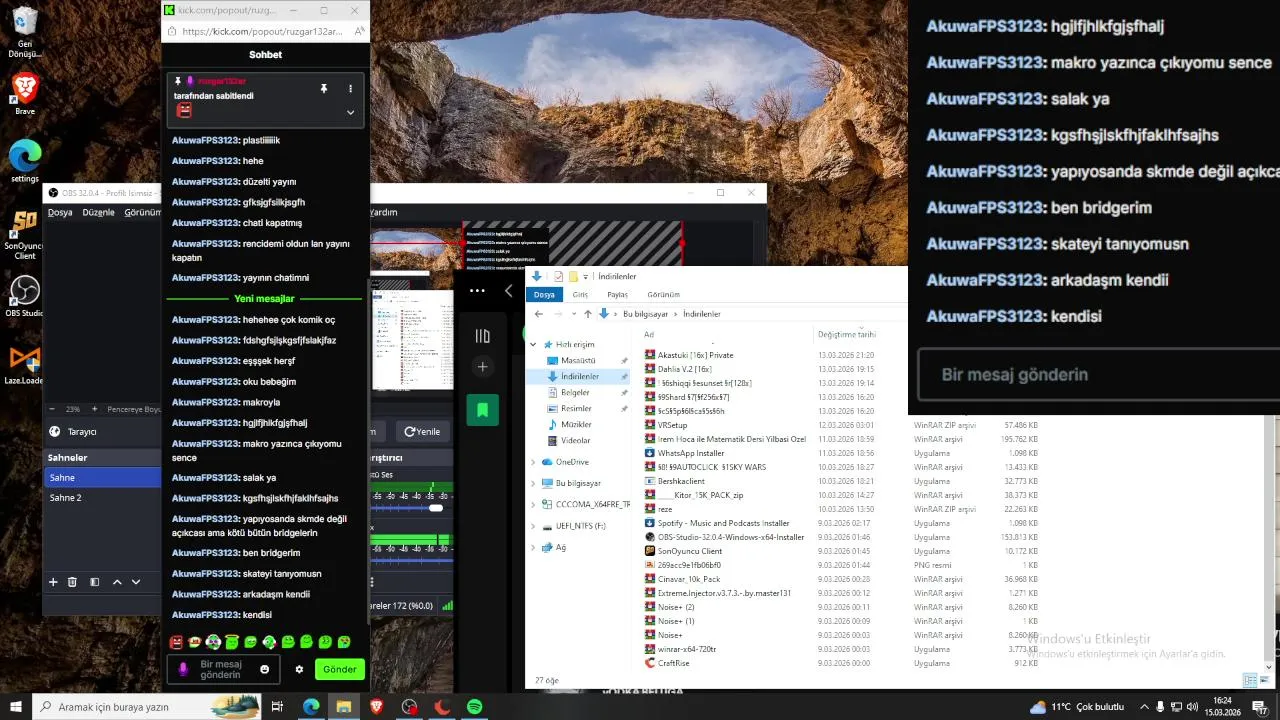Image resolution: width=1280 pixels, height=720 pixels.
Task: Open Windows Start menu
Action: pos(16,707)
